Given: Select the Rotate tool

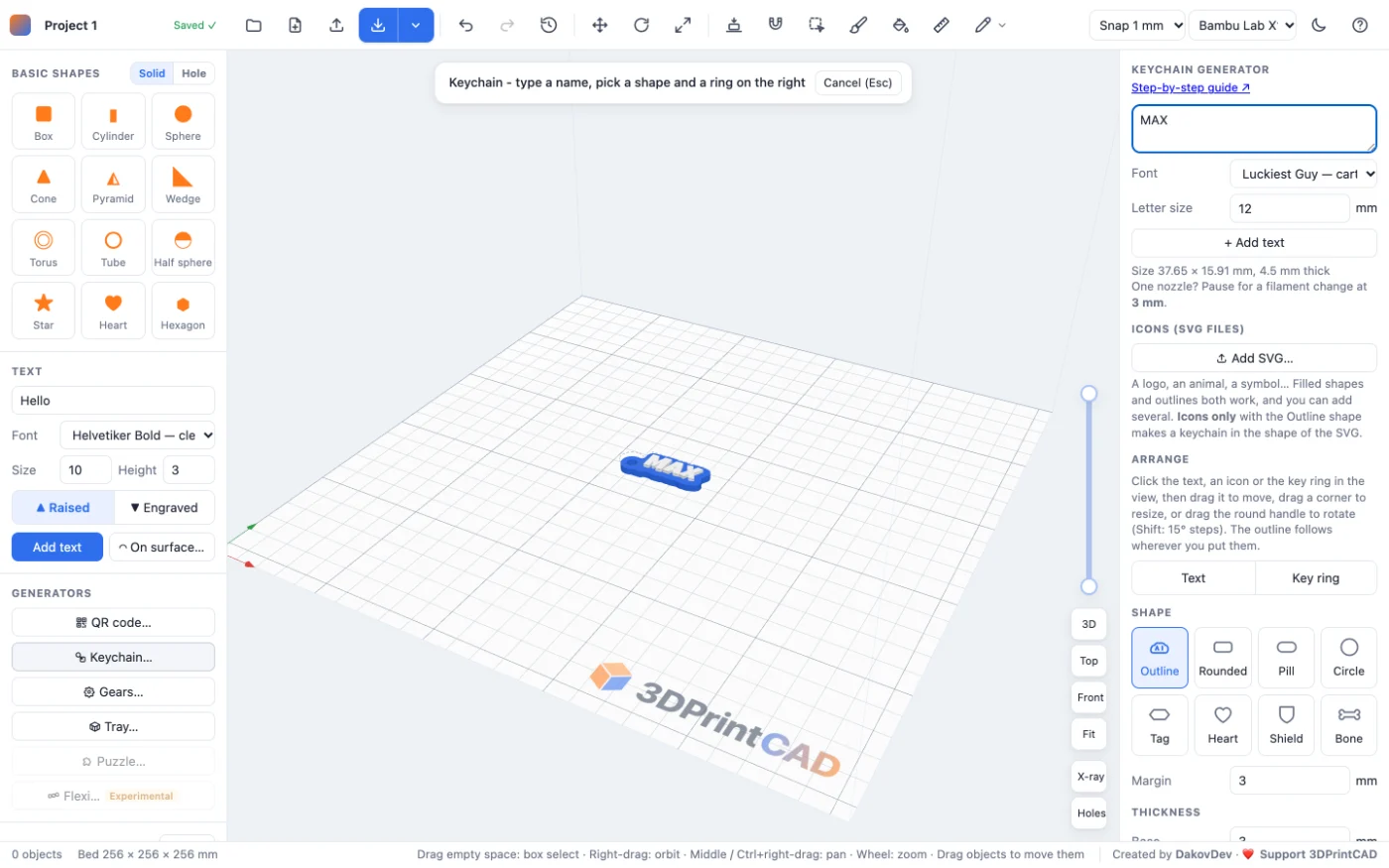Looking at the screenshot, I should [642, 26].
